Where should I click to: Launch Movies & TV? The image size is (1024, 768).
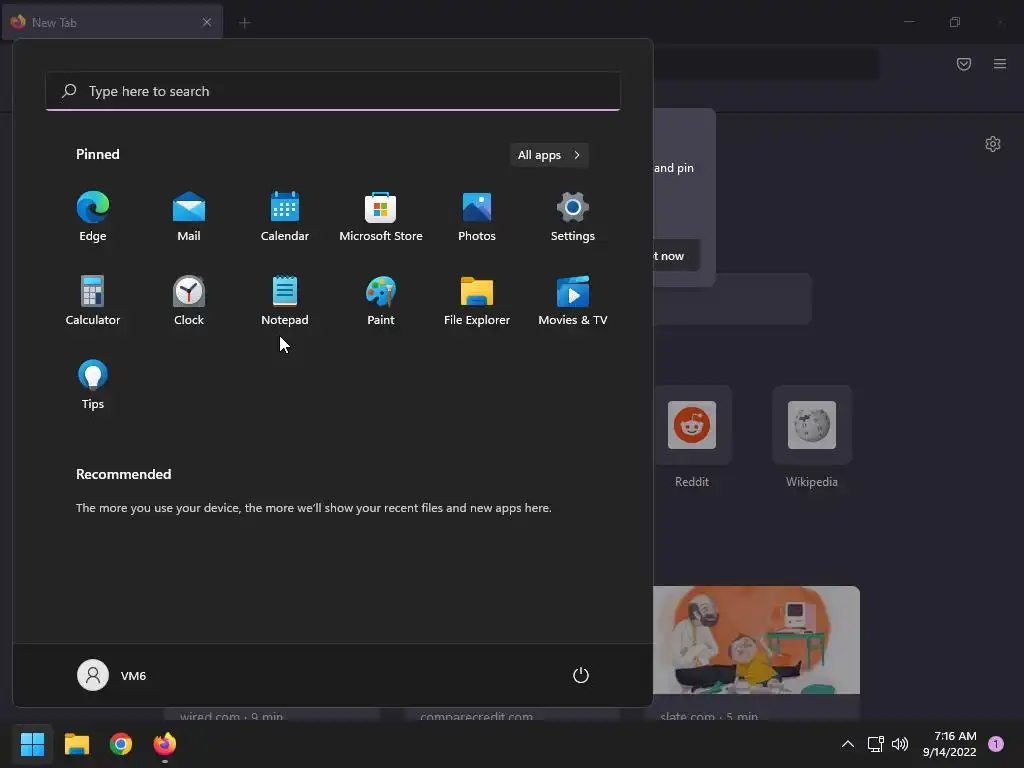tap(573, 301)
